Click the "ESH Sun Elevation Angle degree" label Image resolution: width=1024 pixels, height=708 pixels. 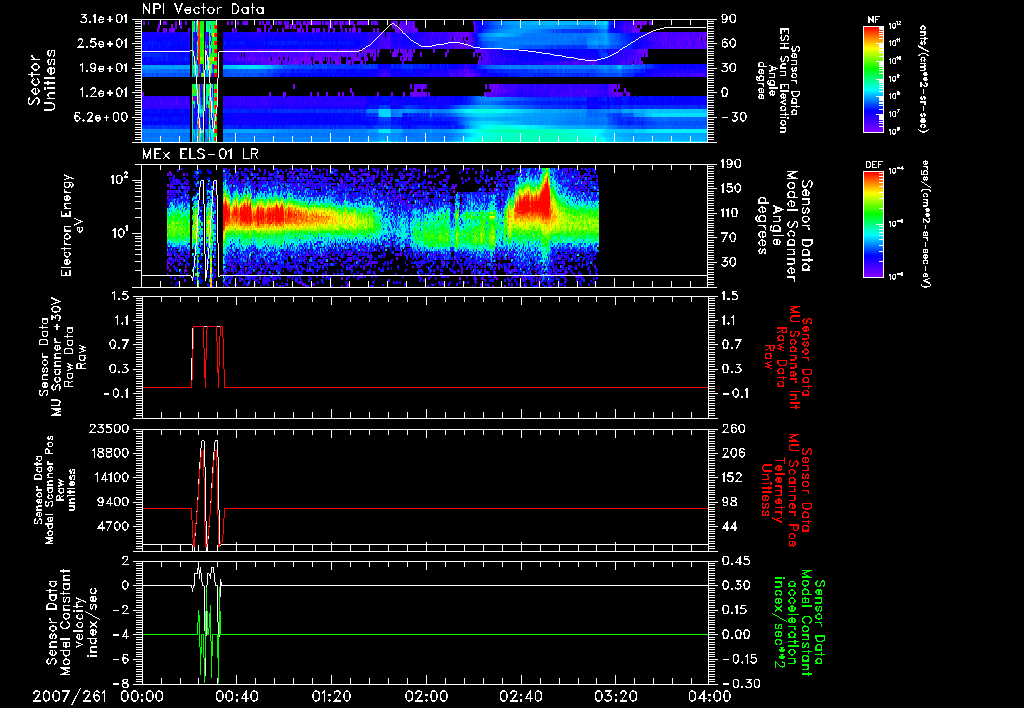click(x=778, y=80)
